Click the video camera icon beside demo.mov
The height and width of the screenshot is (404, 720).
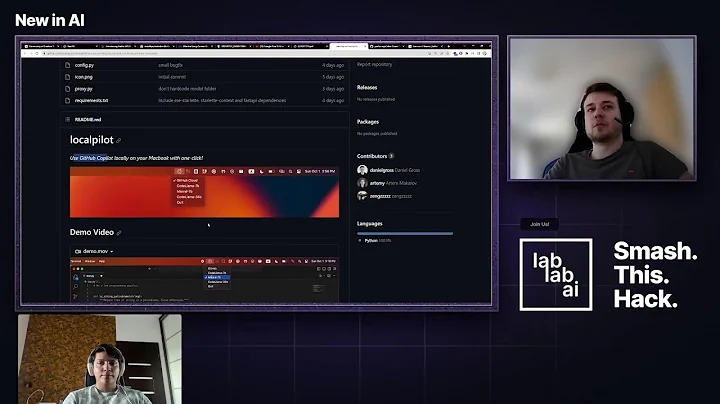78,252
